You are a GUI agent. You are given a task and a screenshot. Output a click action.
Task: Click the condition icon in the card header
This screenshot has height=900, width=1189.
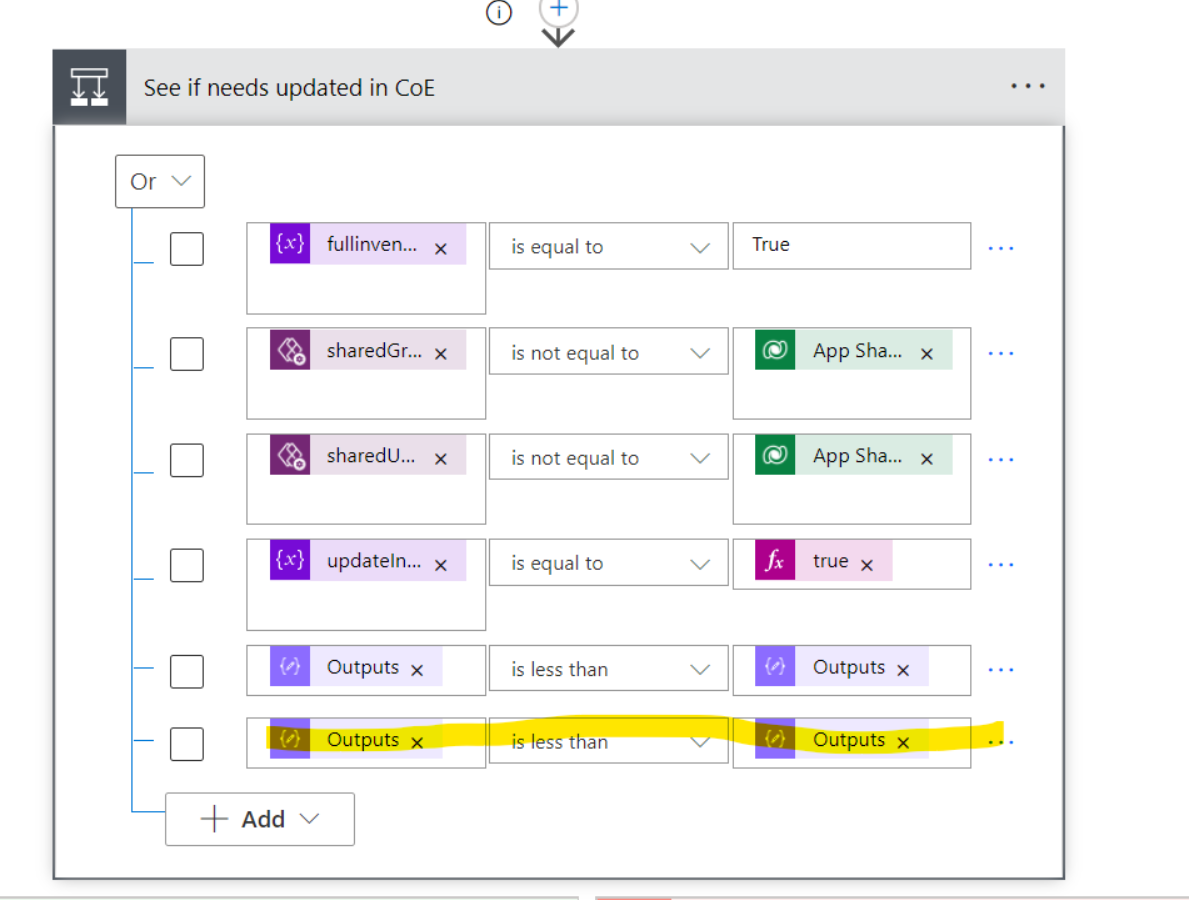[88, 86]
